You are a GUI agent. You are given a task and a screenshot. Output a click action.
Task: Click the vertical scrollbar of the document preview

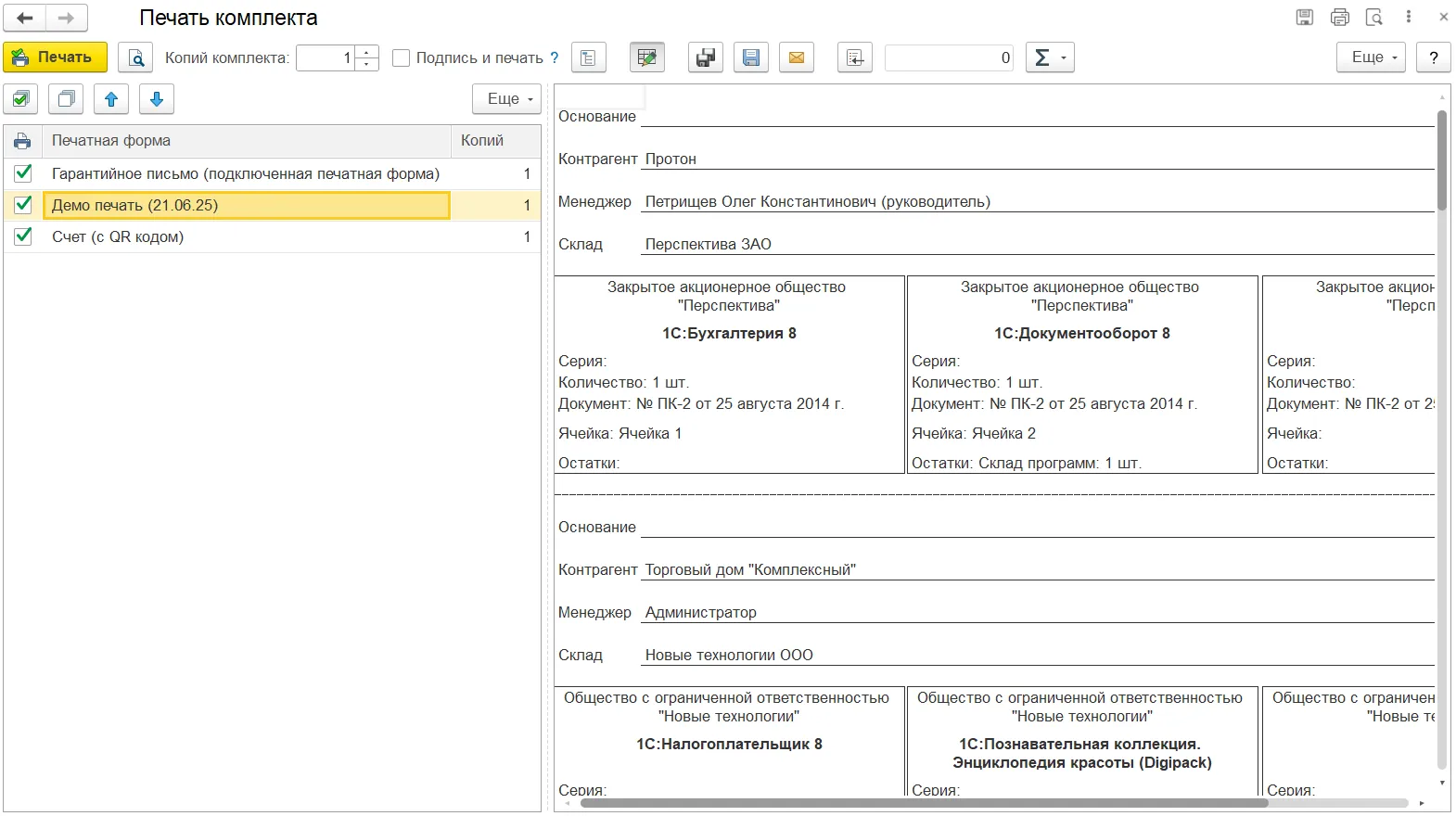1442,159
